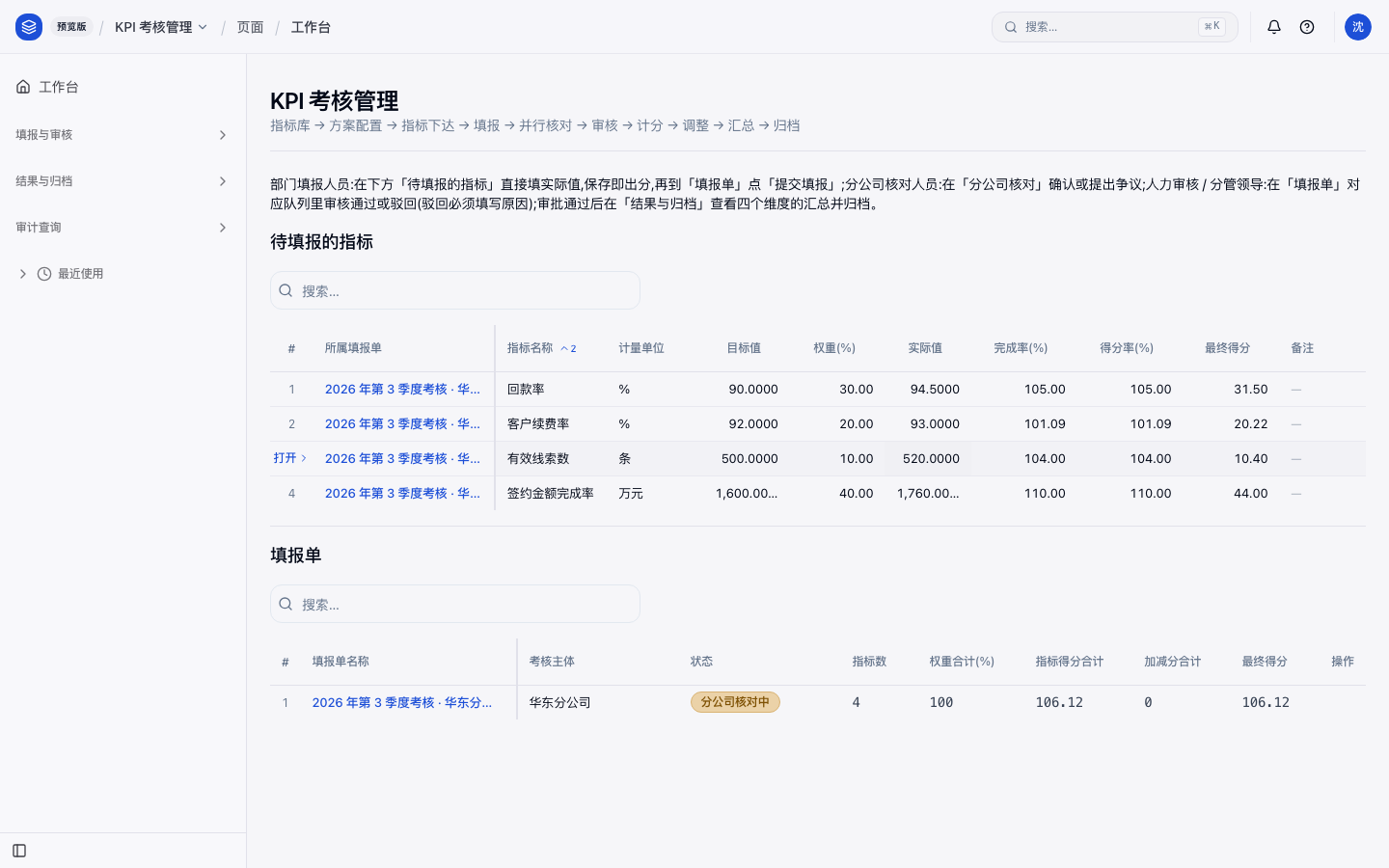Open row 有效线索数 via 打开 button
Image resolution: width=1389 pixels, height=868 pixels.
(289, 458)
